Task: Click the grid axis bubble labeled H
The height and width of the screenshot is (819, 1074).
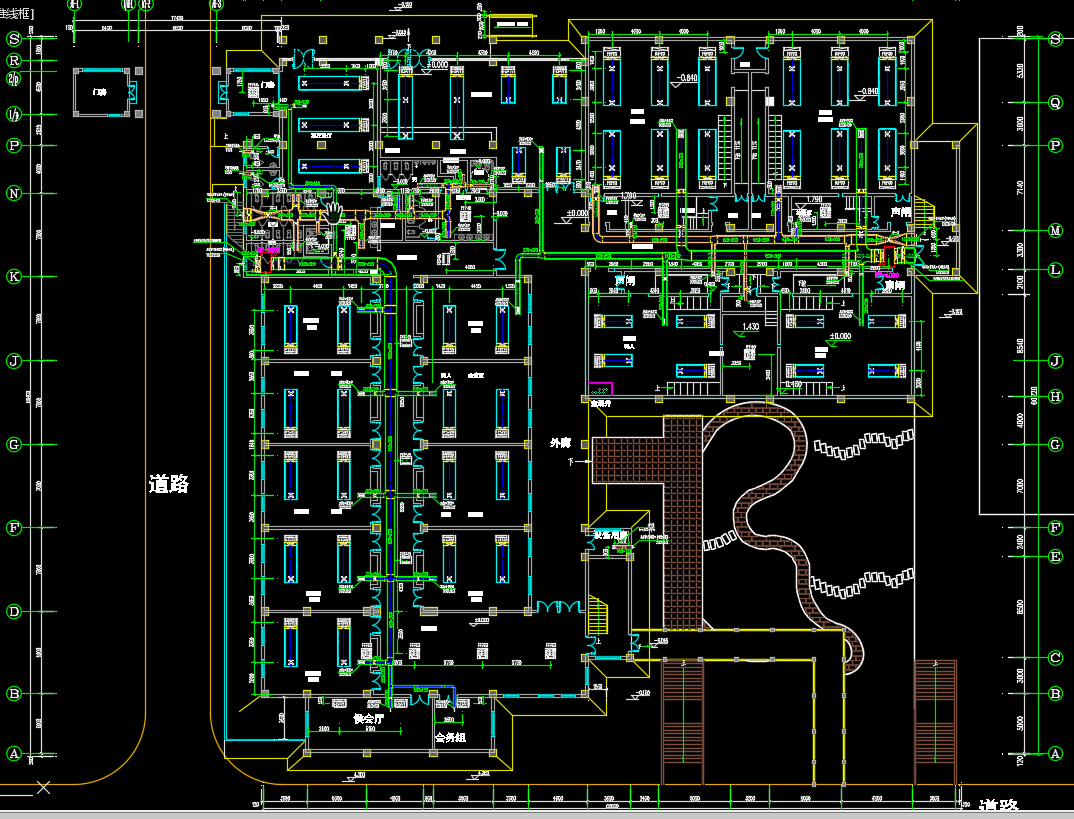Action: pyautogui.click(x=1055, y=397)
